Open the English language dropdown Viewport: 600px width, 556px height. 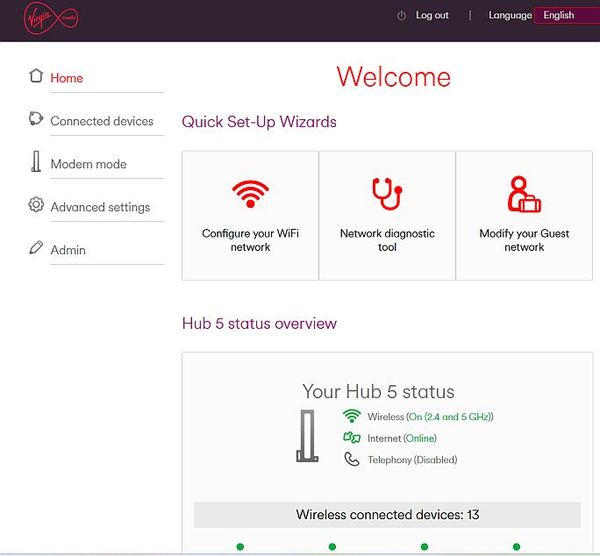[x=567, y=15]
